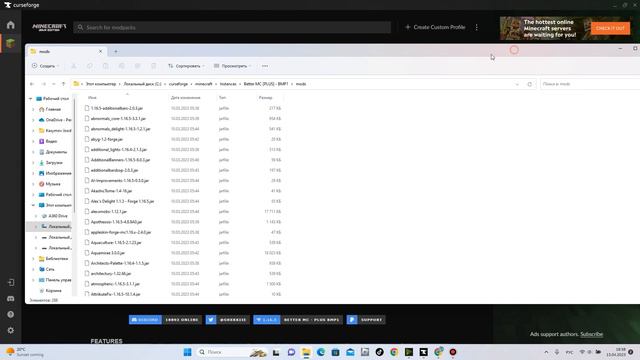Sort by the Name (Имя) column header
The width and height of the screenshot is (640, 360).
click(x=92, y=98)
